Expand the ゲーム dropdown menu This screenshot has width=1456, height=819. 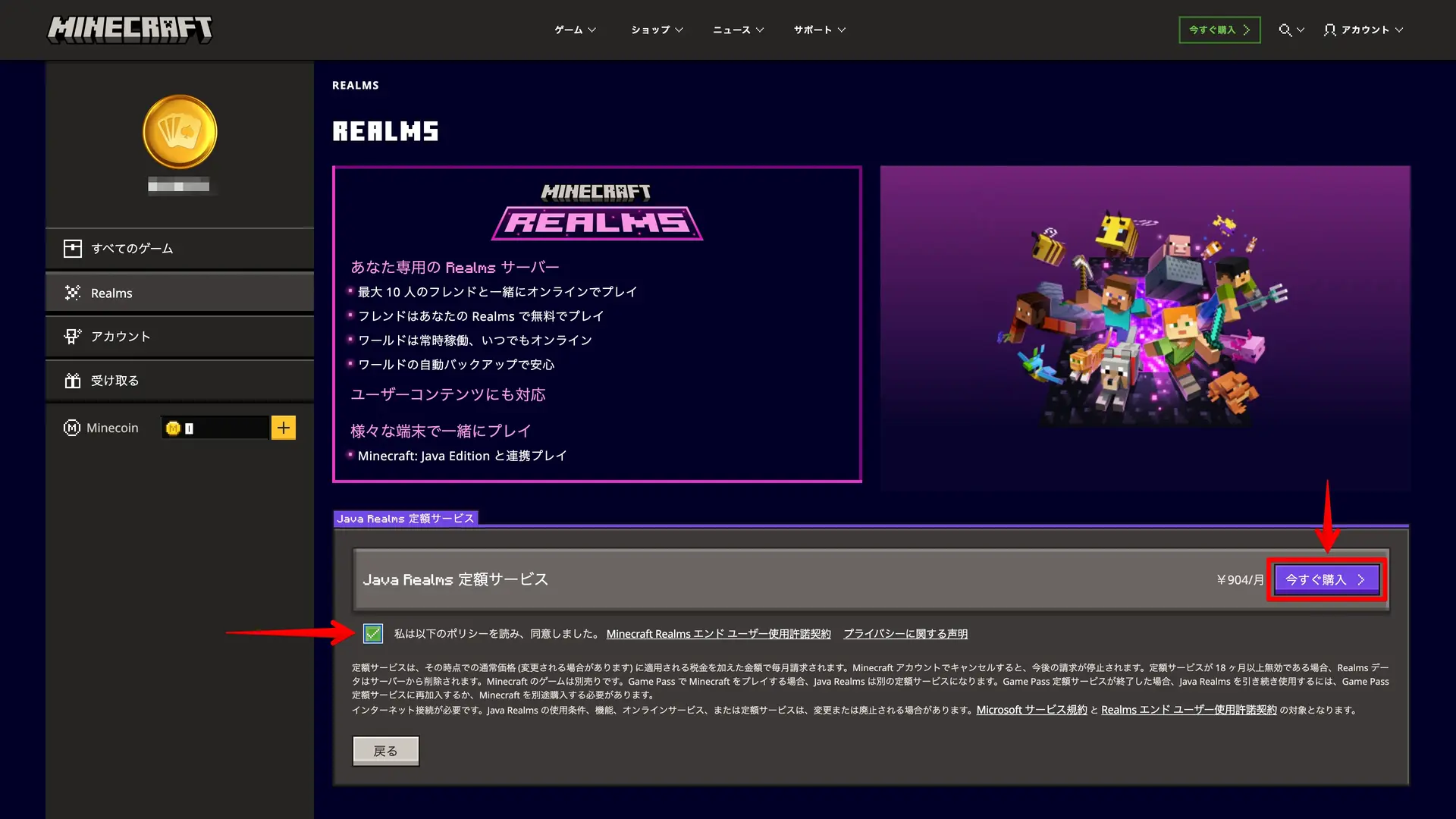(575, 30)
